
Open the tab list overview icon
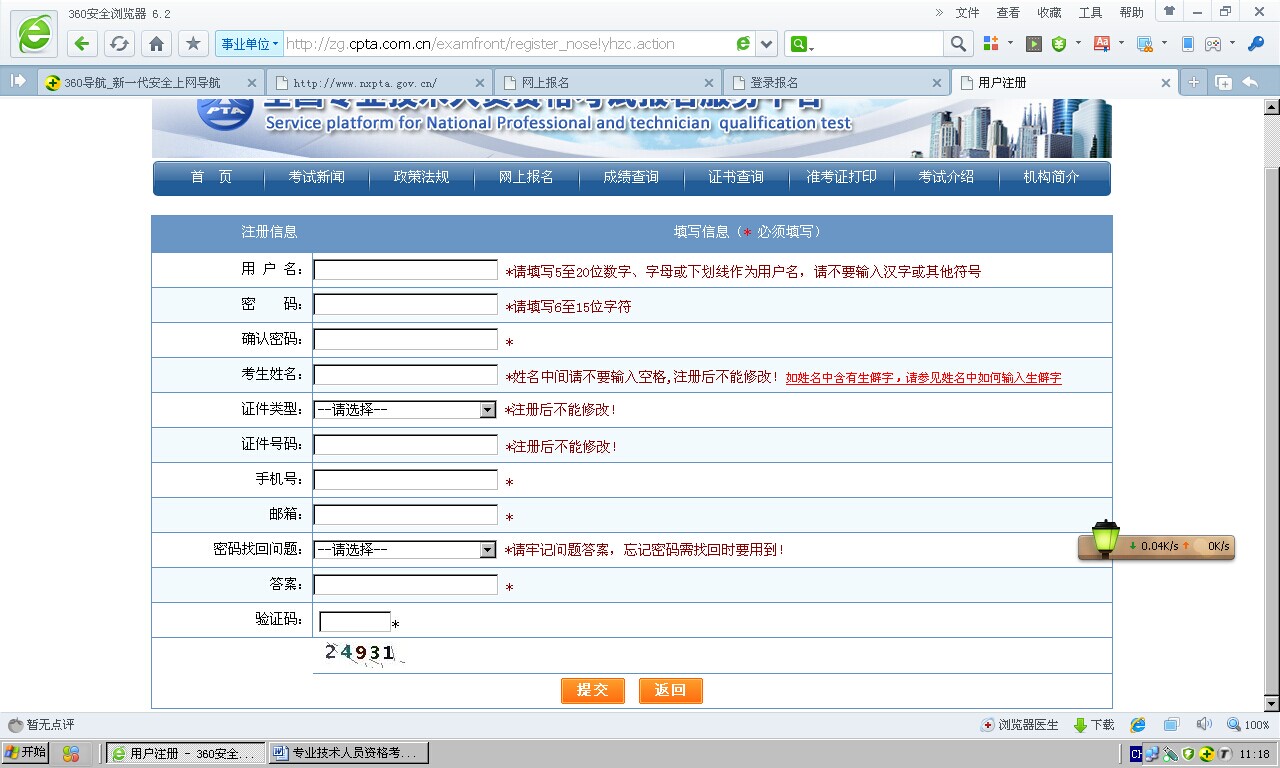click(x=1222, y=83)
